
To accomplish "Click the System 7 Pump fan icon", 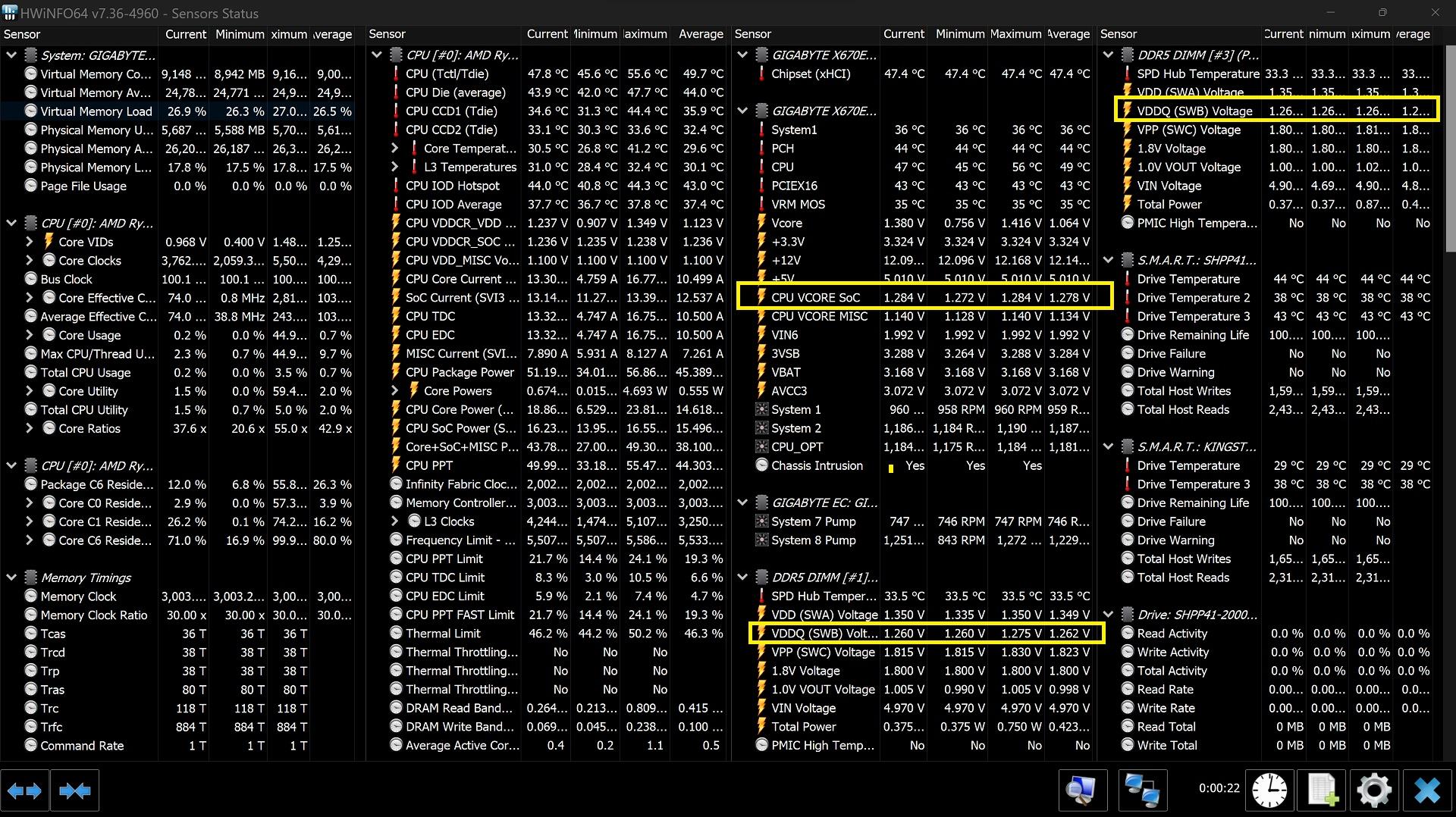I will [x=761, y=521].
